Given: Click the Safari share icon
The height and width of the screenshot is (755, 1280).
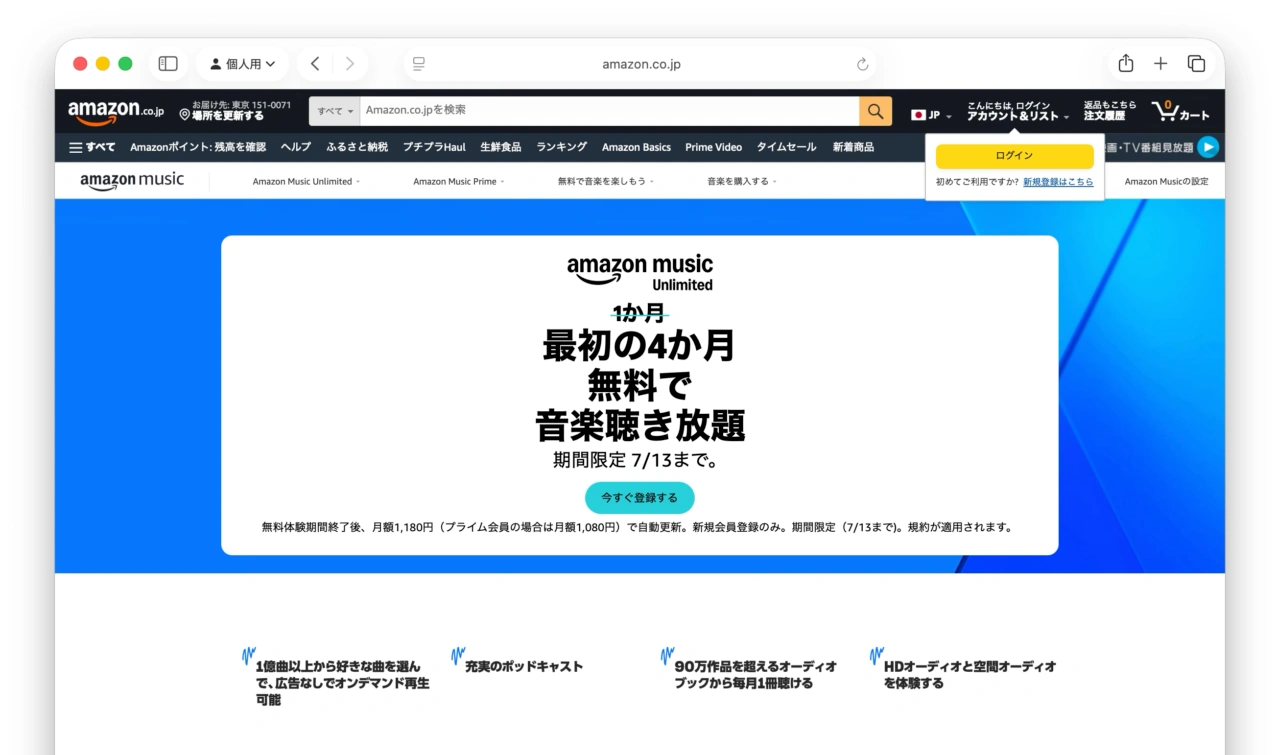Looking at the screenshot, I should pyautogui.click(x=1126, y=64).
